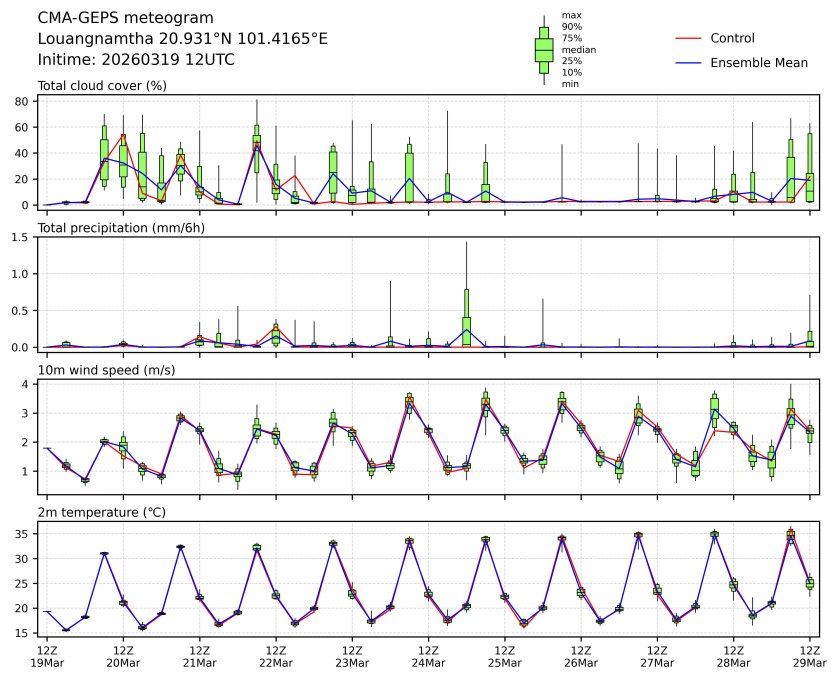Click the 12Z 24Mar time axis label
Viewport: 838px width, 680px height.
428,656
